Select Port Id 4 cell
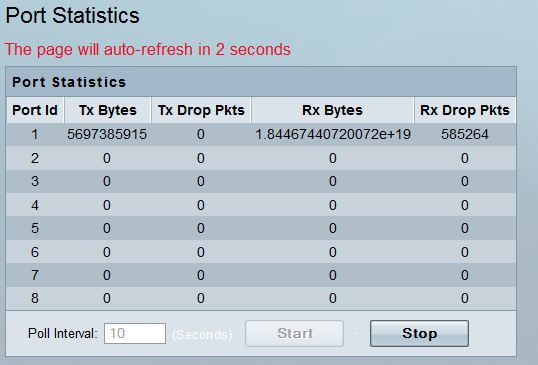This screenshot has width=538, height=365. [x=35, y=205]
